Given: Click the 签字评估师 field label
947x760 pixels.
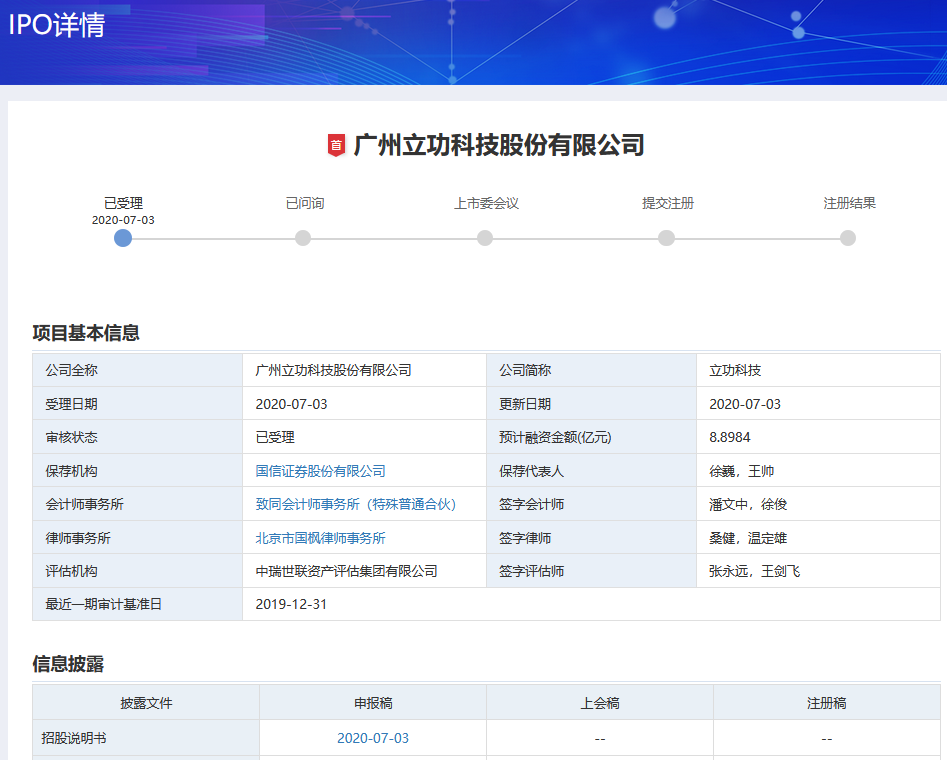Looking at the screenshot, I should tap(531, 572).
